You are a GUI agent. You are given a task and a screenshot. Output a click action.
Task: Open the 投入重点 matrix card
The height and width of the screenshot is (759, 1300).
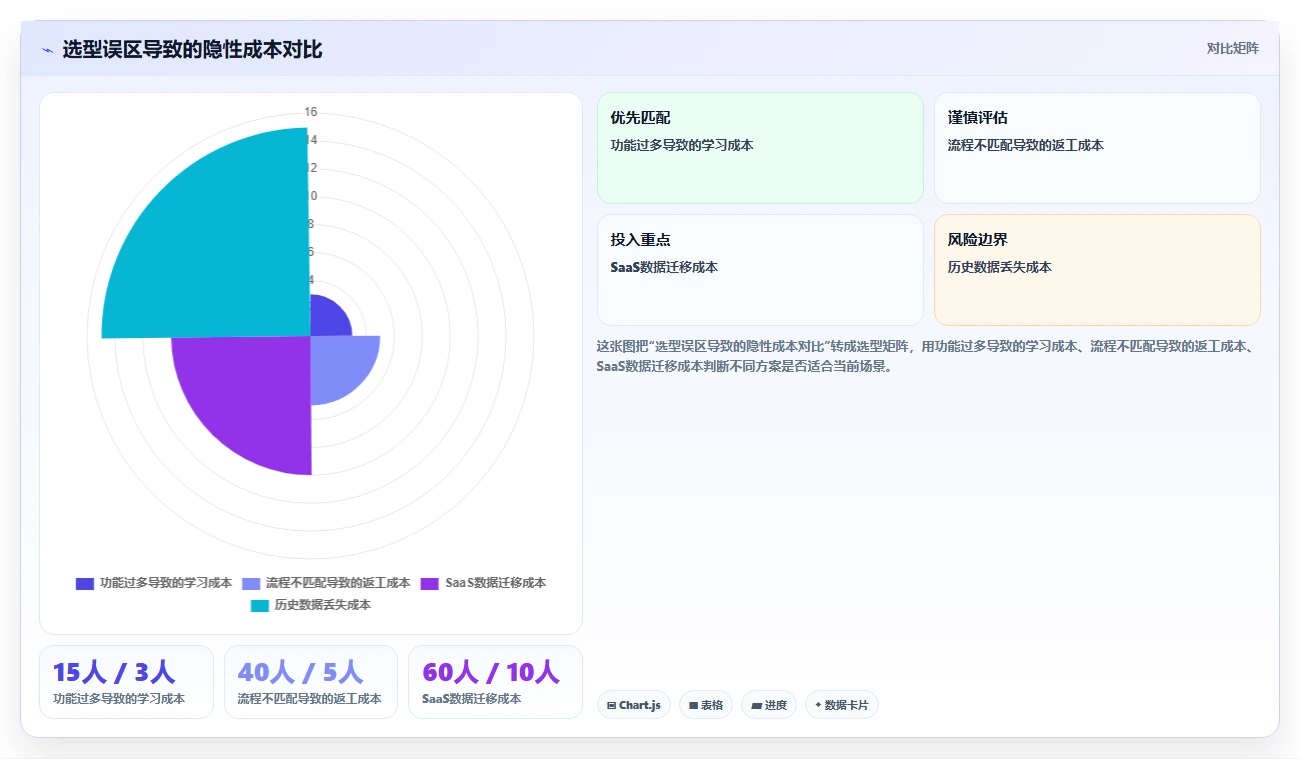pyautogui.click(x=760, y=270)
